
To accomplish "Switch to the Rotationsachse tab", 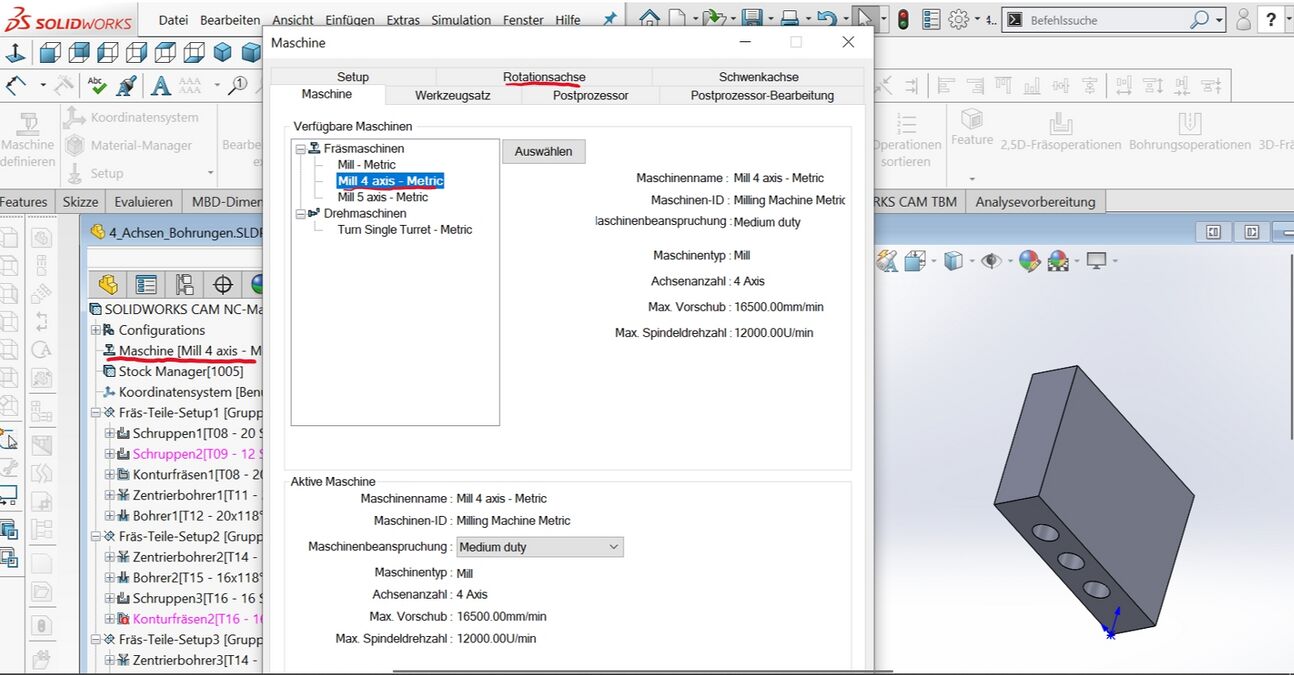I will 544,77.
